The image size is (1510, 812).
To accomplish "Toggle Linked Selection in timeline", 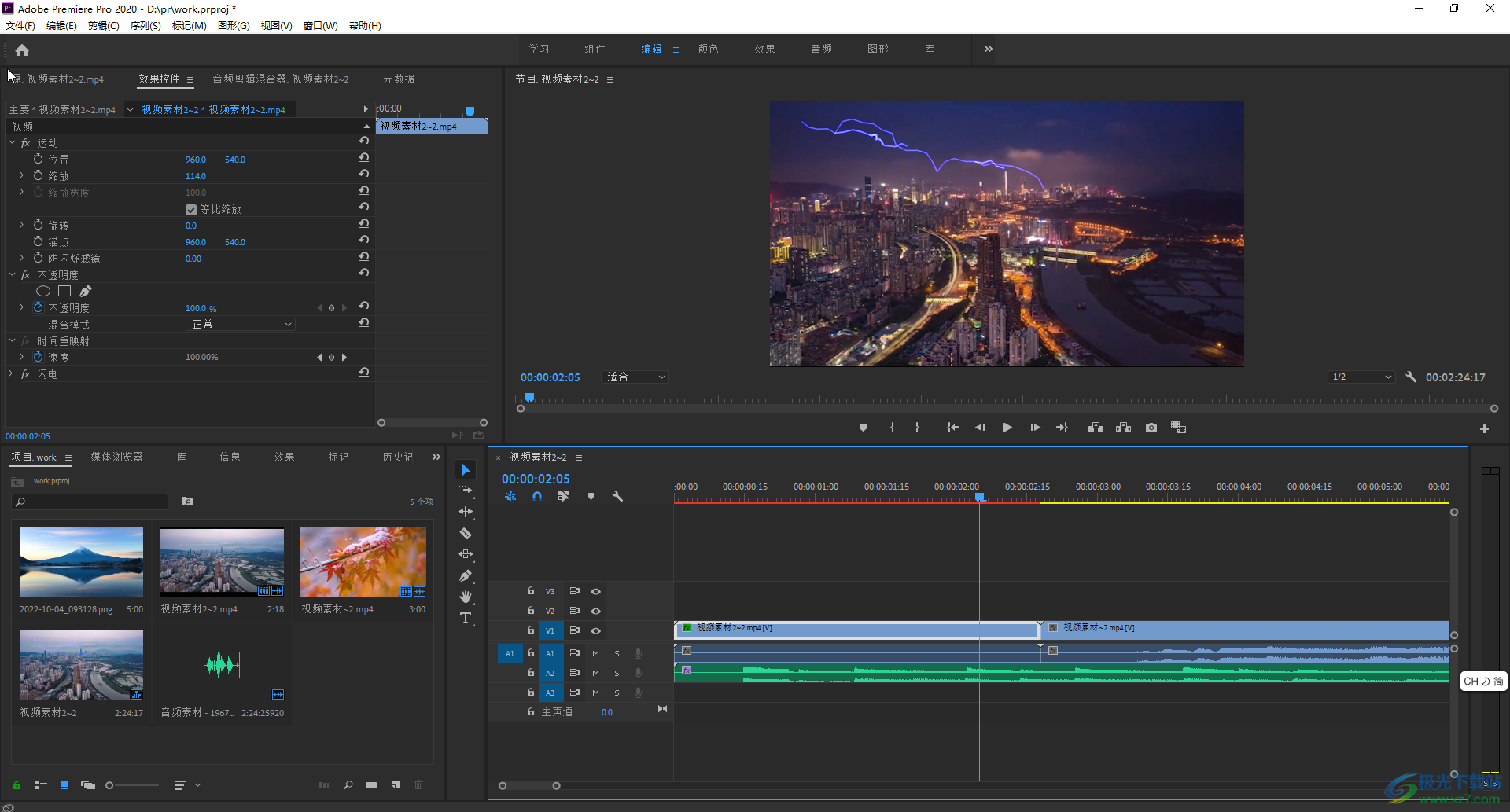I will click(564, 496).
